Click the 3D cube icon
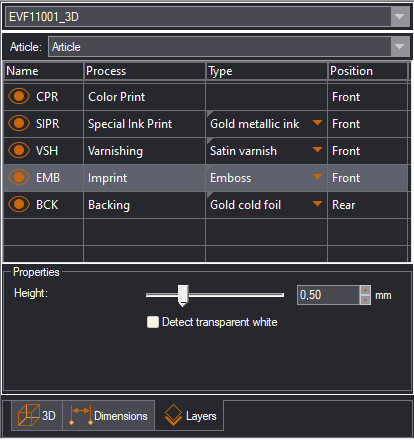Viewport: 414px width, 440px height. (29, 415)
